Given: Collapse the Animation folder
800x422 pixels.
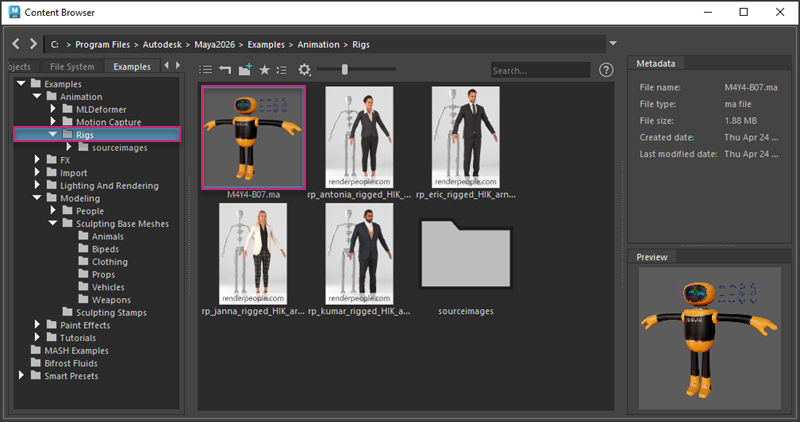Looking at the screenshot, I should coord(37,96).
